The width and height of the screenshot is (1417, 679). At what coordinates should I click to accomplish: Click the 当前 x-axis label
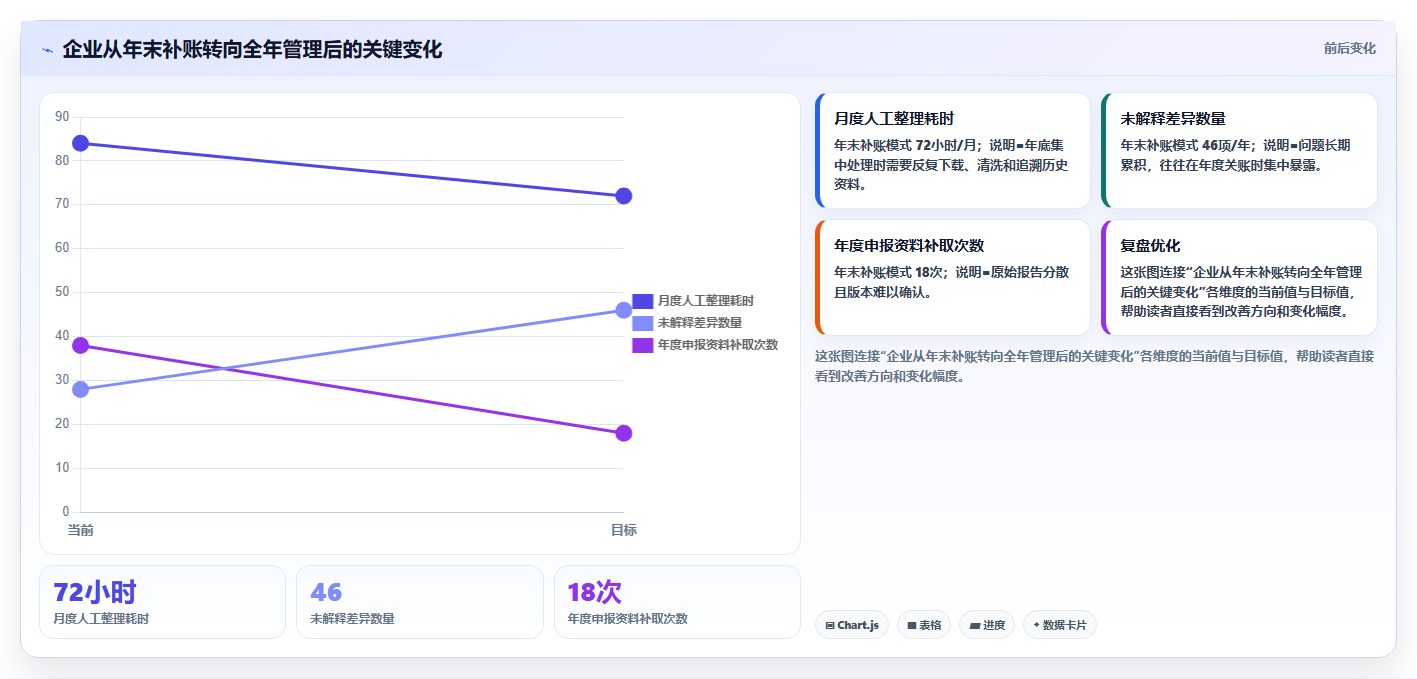coord(80,530)
